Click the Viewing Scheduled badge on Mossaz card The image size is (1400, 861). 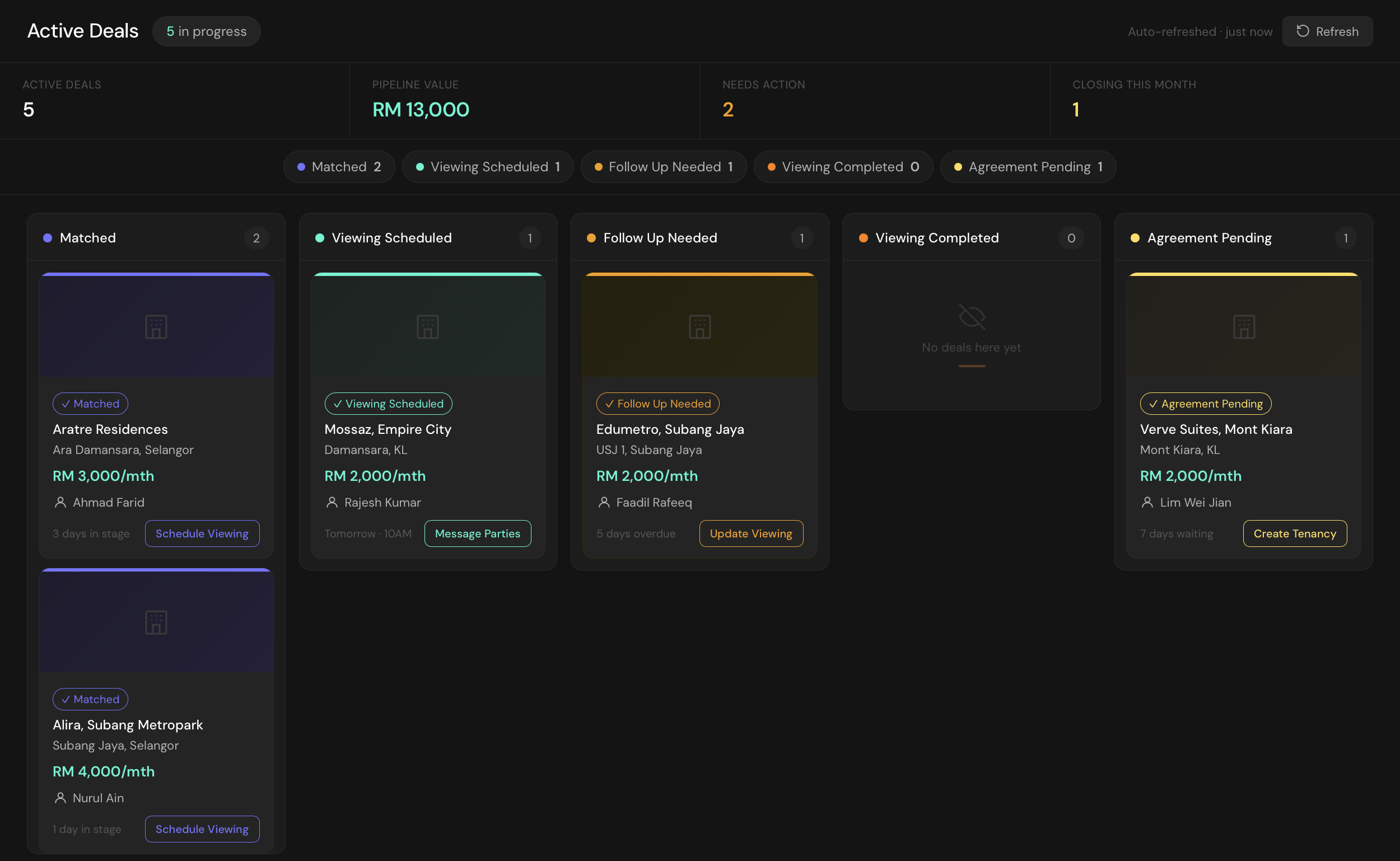[389, 404]
